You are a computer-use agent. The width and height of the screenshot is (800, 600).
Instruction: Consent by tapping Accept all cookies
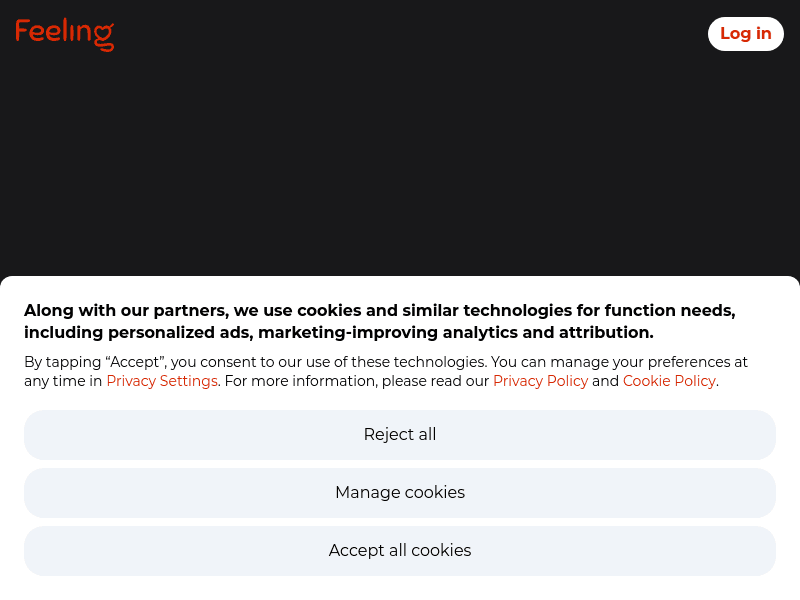(x=400, y=551)
